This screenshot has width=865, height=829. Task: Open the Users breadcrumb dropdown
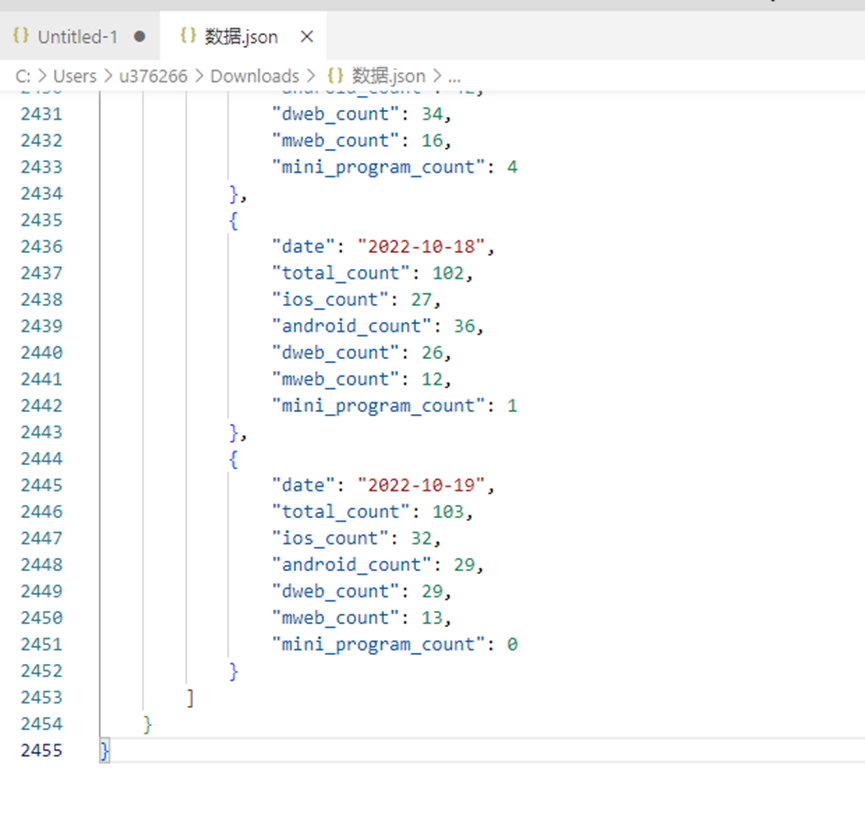[76, 75]
